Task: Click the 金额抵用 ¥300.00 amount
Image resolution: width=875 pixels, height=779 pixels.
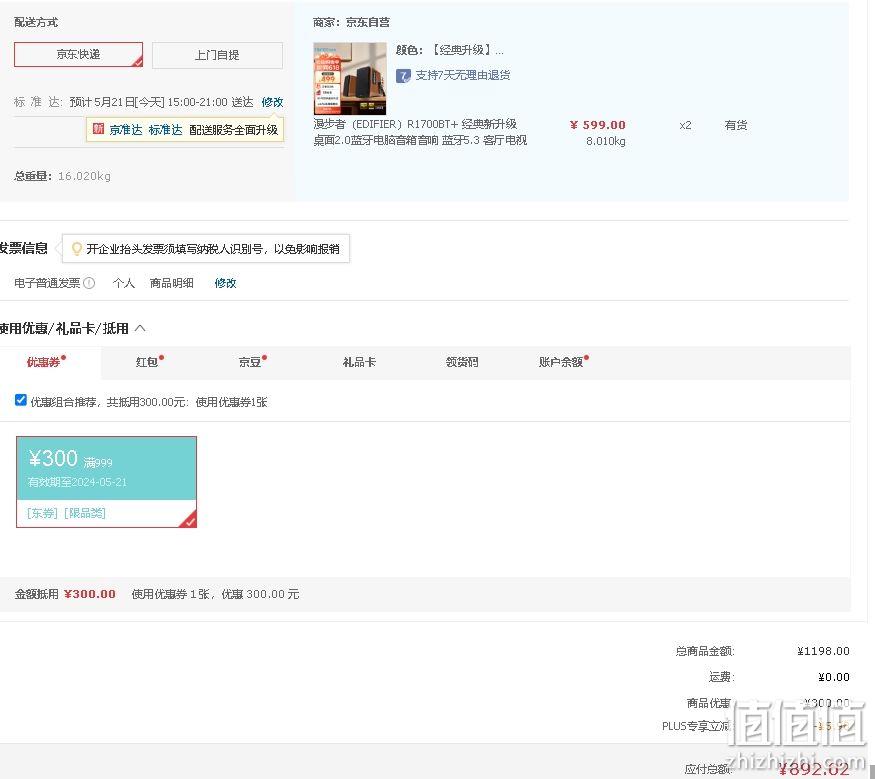Action: click(90, 594)
